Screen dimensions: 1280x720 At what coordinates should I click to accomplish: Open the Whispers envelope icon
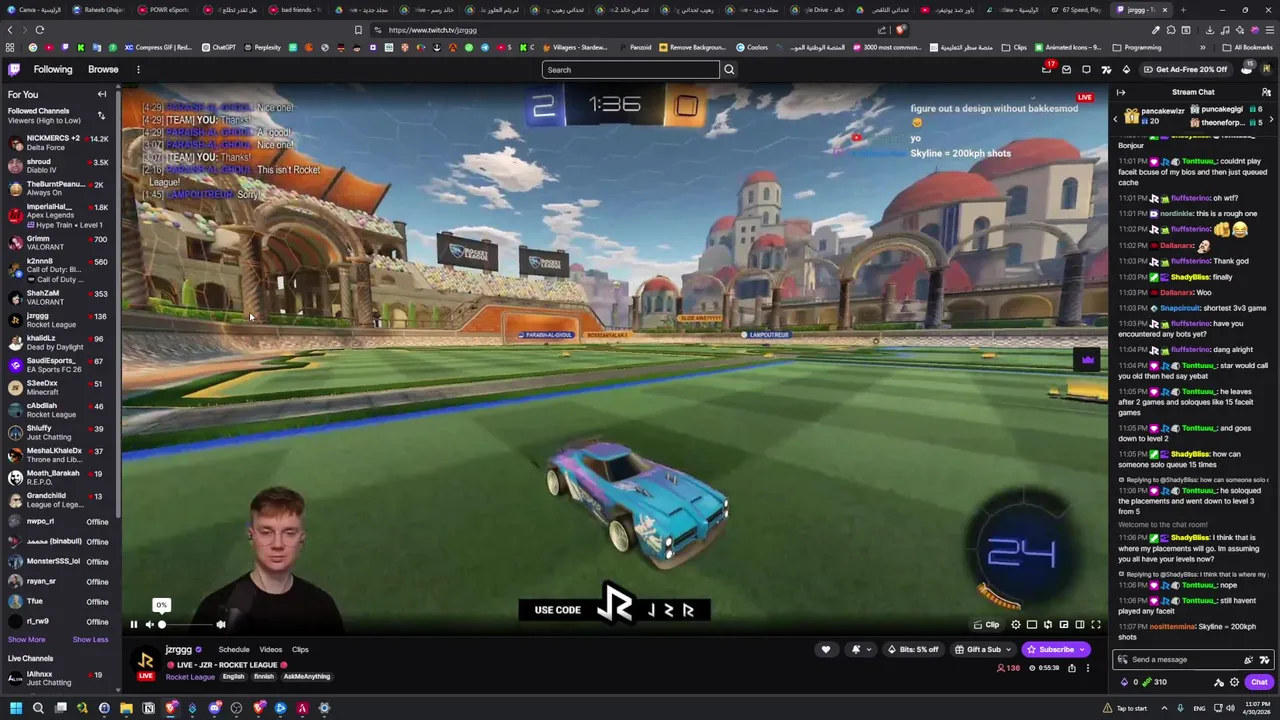point(1066,69)
